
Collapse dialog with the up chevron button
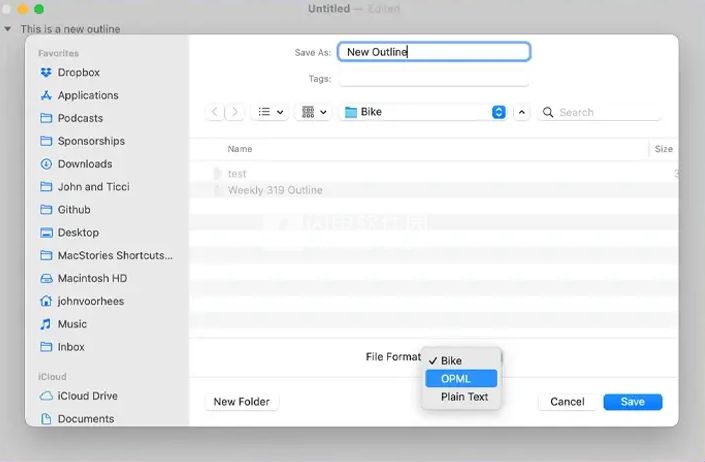click(522, 112)
